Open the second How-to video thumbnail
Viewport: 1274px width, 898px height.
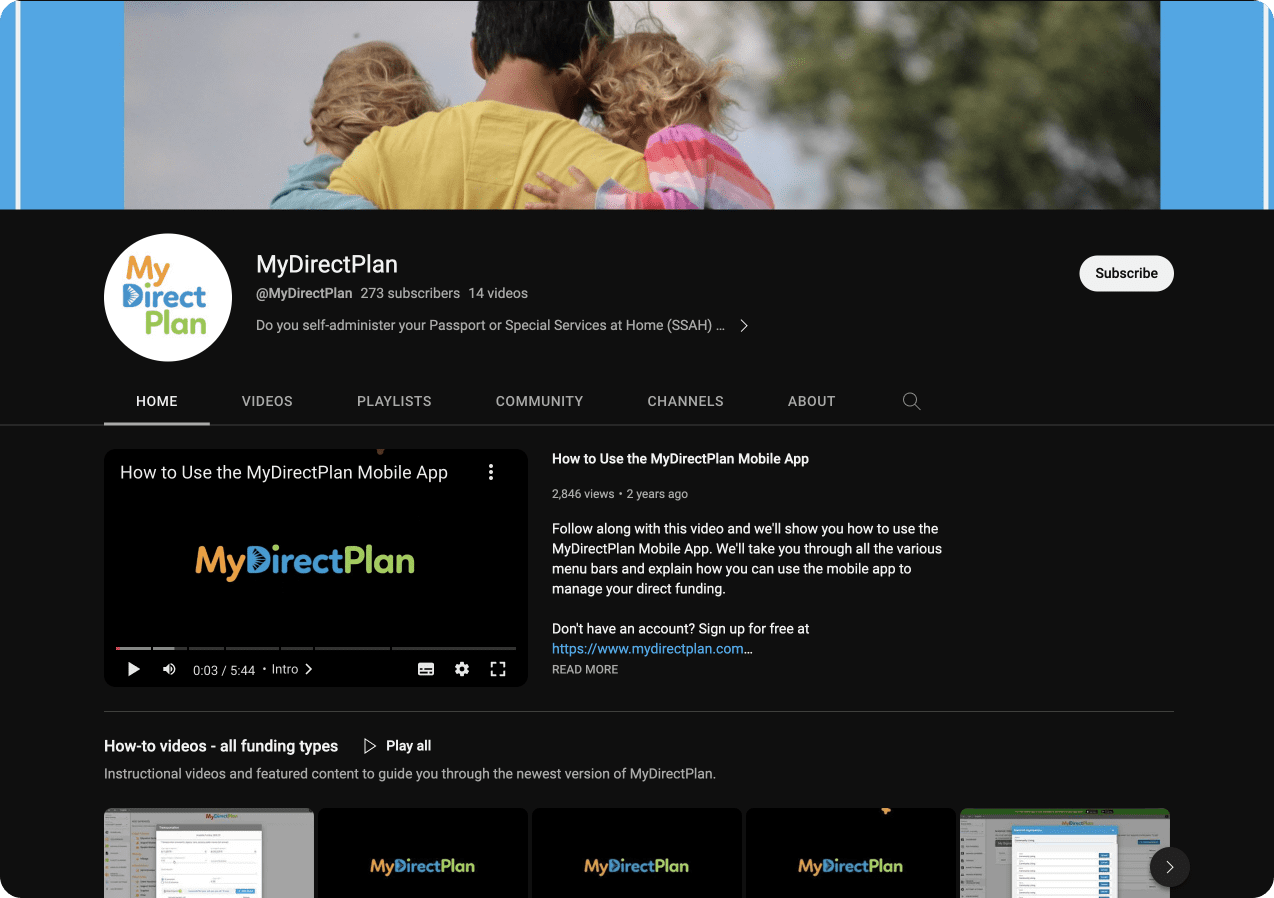pyautogui.click(x=423, y=853)
